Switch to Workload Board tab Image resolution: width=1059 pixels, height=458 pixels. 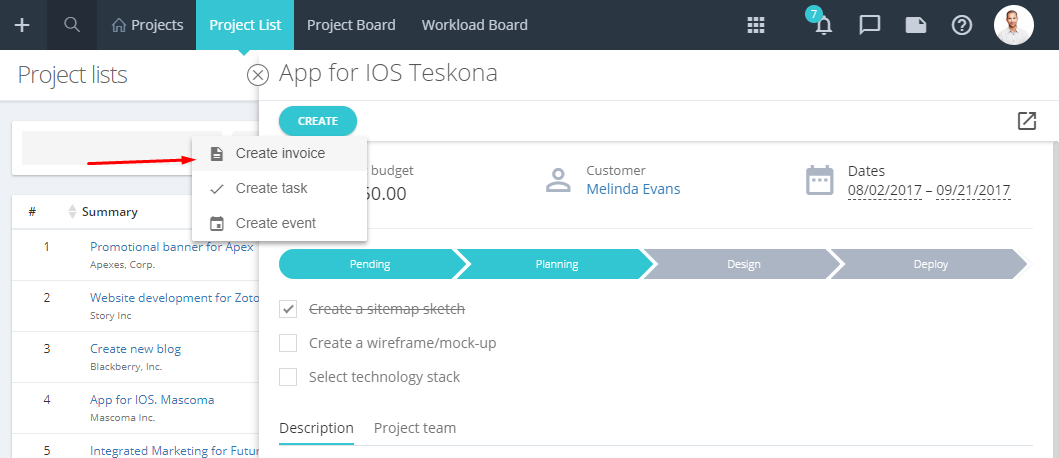click(x=475, y=25)
